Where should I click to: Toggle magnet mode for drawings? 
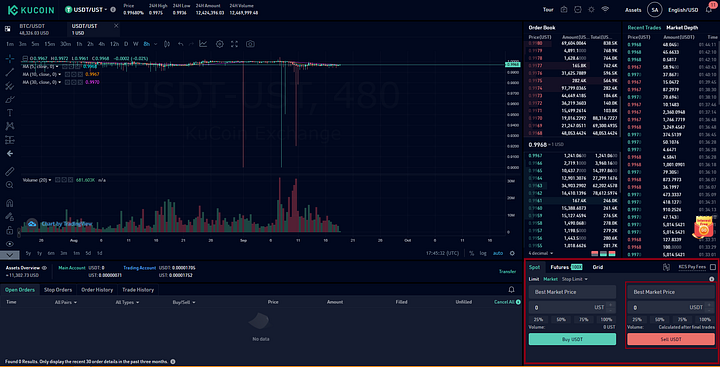(10, 203)
